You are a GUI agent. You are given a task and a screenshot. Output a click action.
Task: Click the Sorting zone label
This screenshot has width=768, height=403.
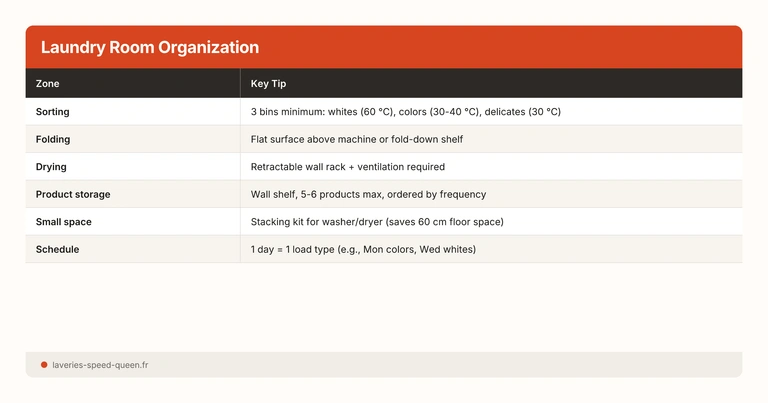[x=52, y=111]
